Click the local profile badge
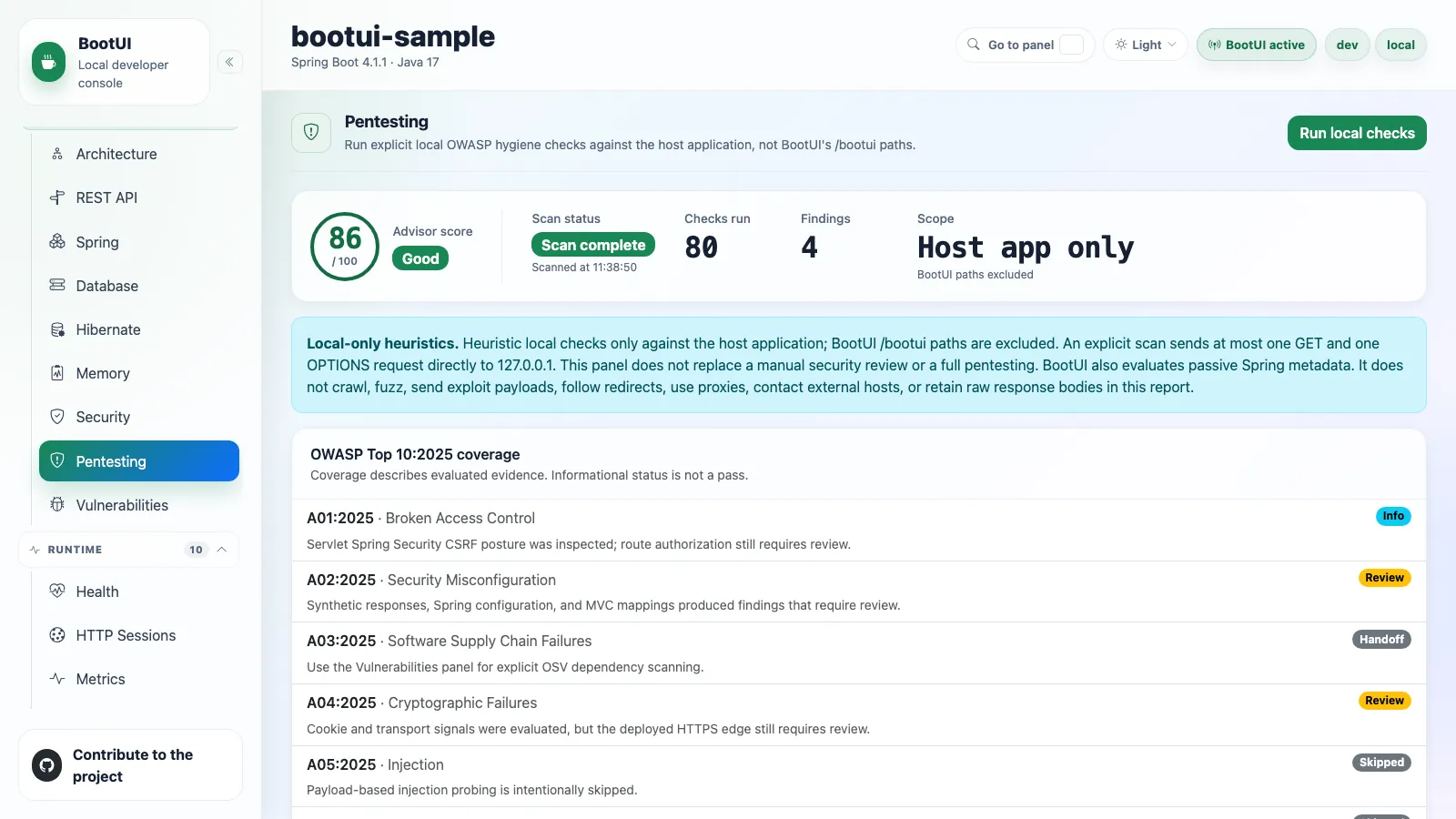The width and height of the screenshot is (1456, 819). [x=1400, y=45]
